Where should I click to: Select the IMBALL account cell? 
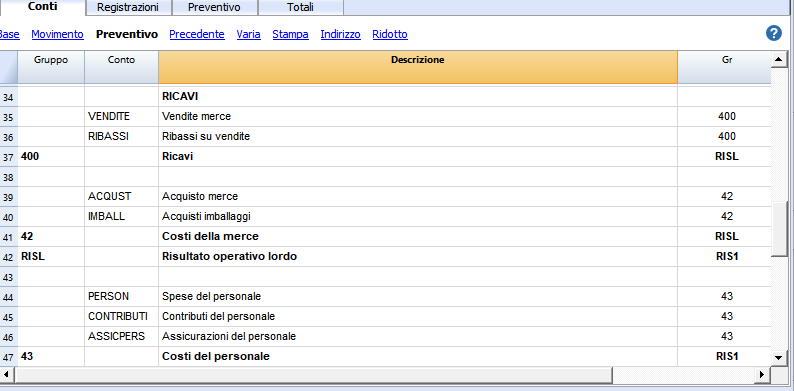tap(122, 217)
